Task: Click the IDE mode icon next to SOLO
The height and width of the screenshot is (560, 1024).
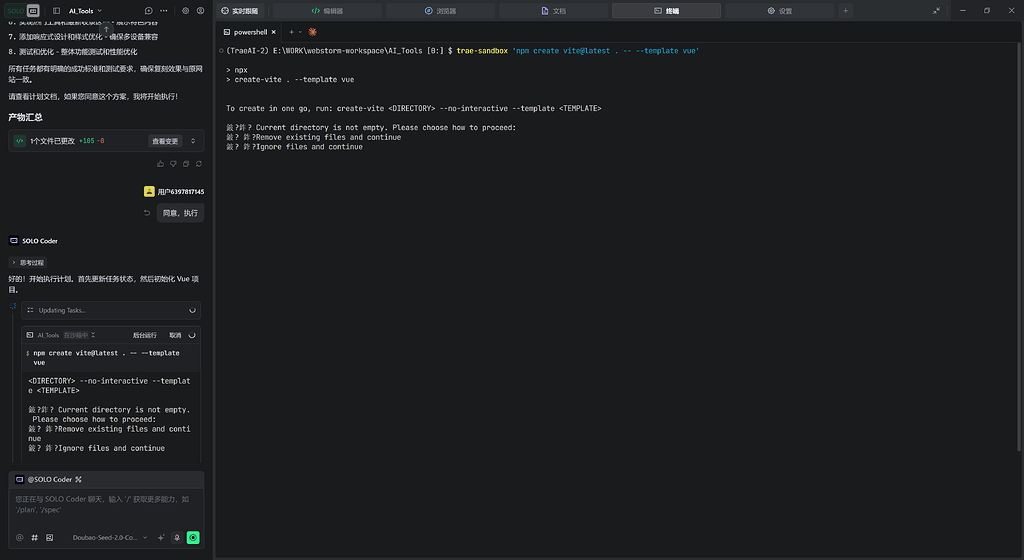Action: coord(33,10)
